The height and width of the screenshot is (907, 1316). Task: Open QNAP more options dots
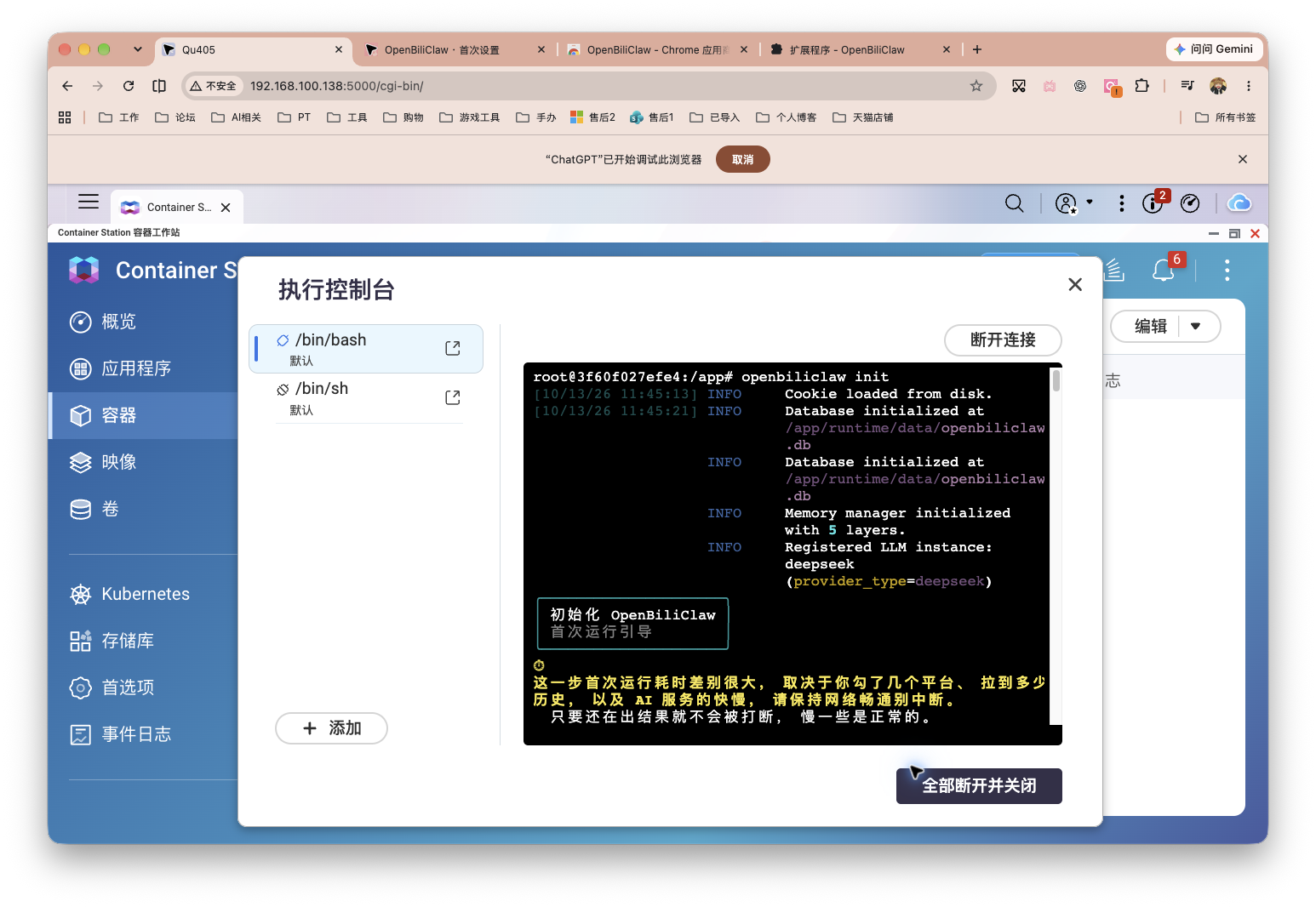click(1122, 203)
